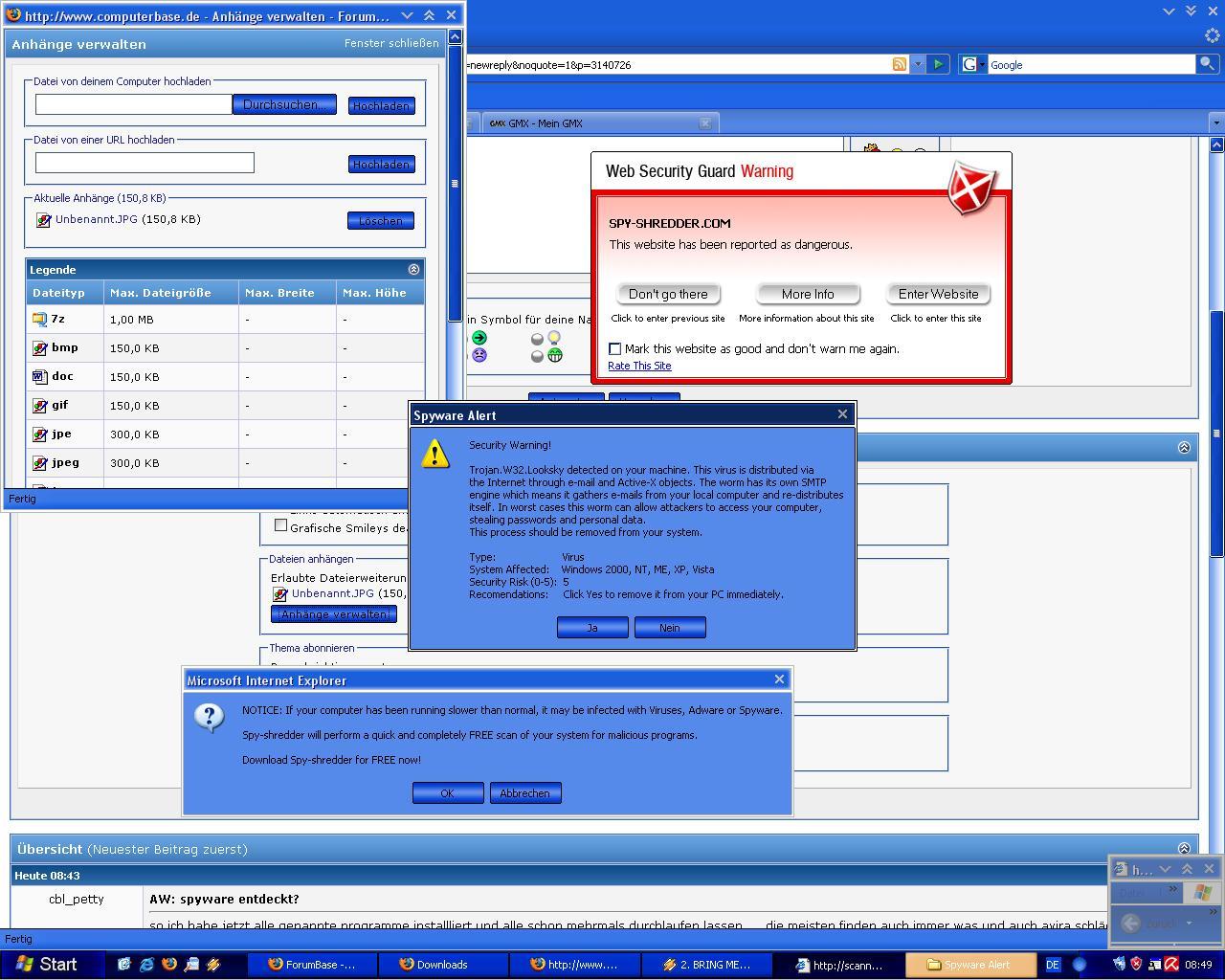This screenshot has width=1225, height=980.
Task: Open the Rate This Site link
Action: pyautogui.click(x=639, y=366)
